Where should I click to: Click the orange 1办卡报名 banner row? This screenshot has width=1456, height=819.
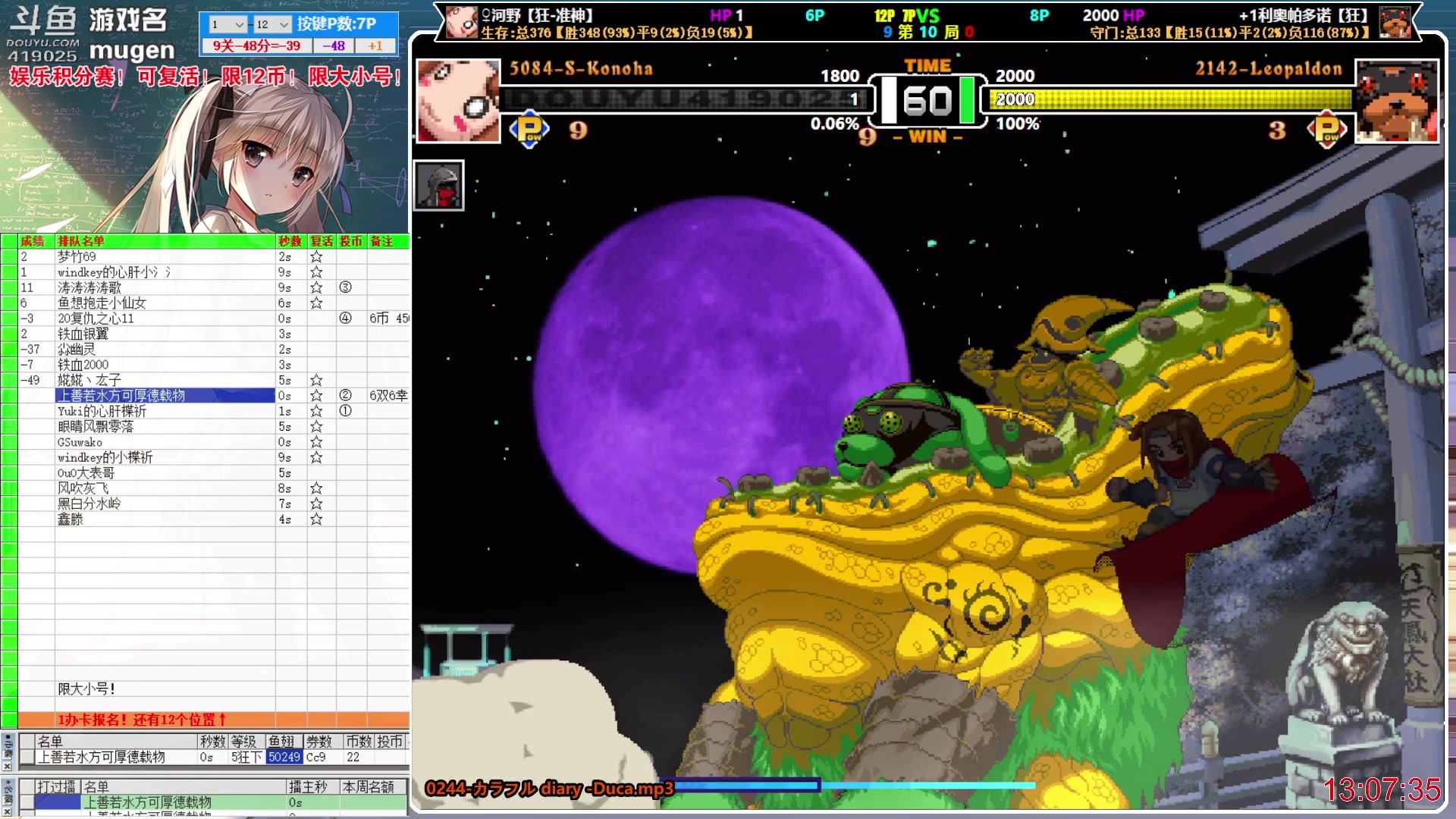point(214,720)
